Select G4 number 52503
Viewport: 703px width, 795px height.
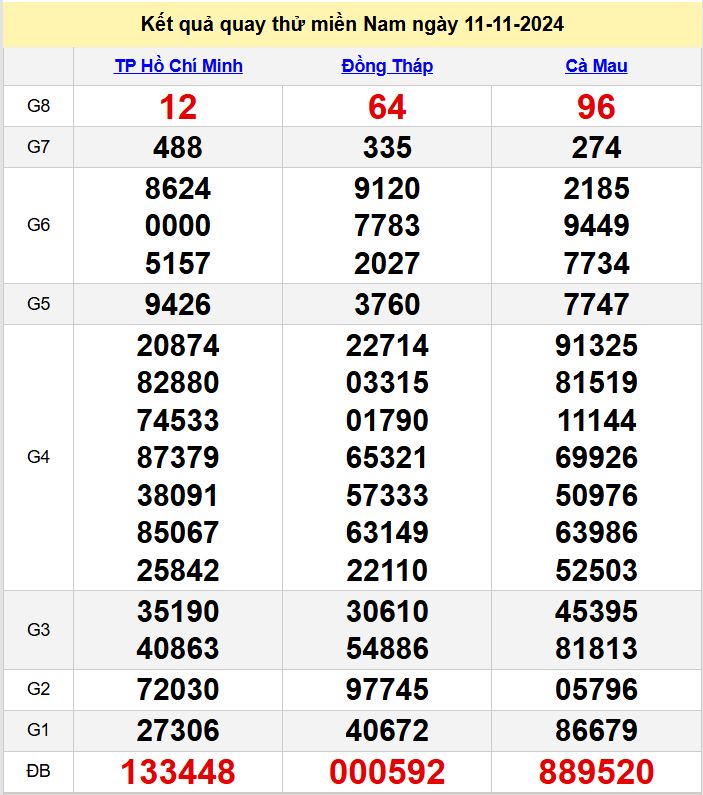(x=597, y=570)
